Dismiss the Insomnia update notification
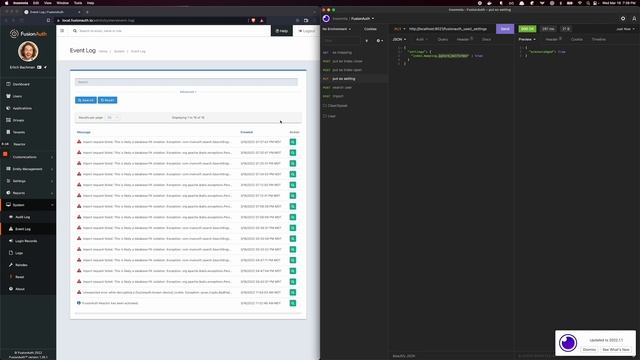Image resolution: width=640 pixels, height=360 pixels. coord(589,350)
